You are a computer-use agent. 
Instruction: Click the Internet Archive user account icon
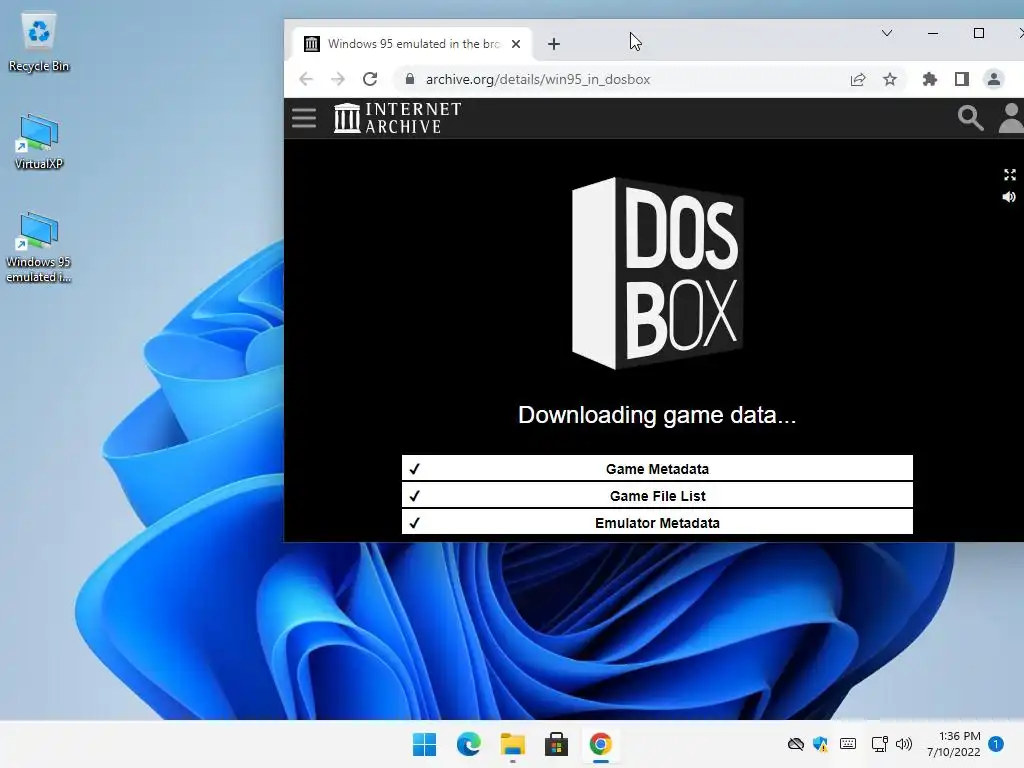(1011, 118)
